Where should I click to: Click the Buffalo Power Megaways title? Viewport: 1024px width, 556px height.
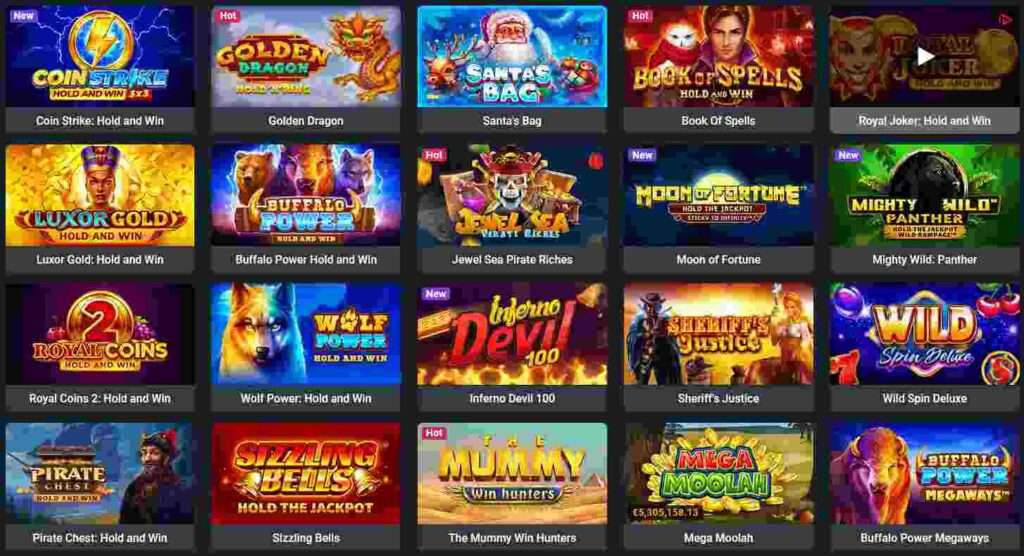[925, 538]
